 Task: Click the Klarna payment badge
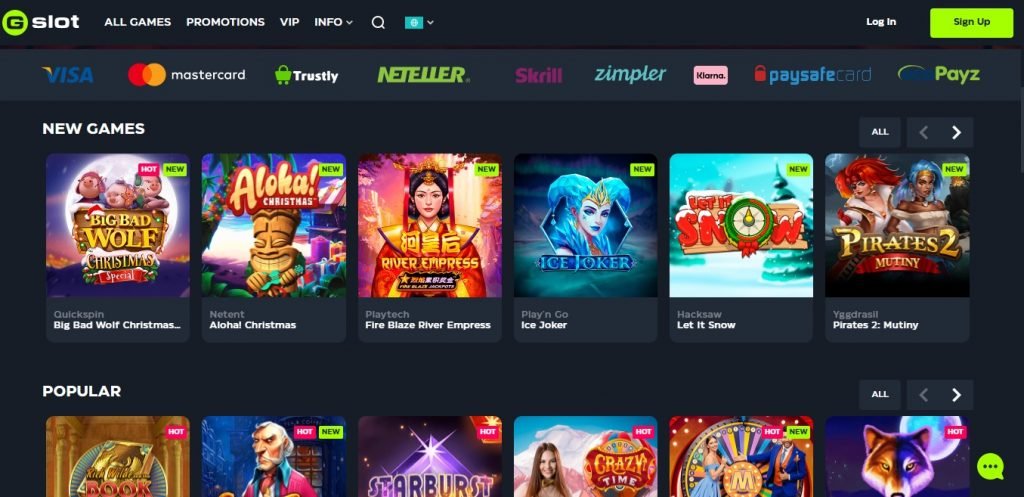tap(711, 75)
